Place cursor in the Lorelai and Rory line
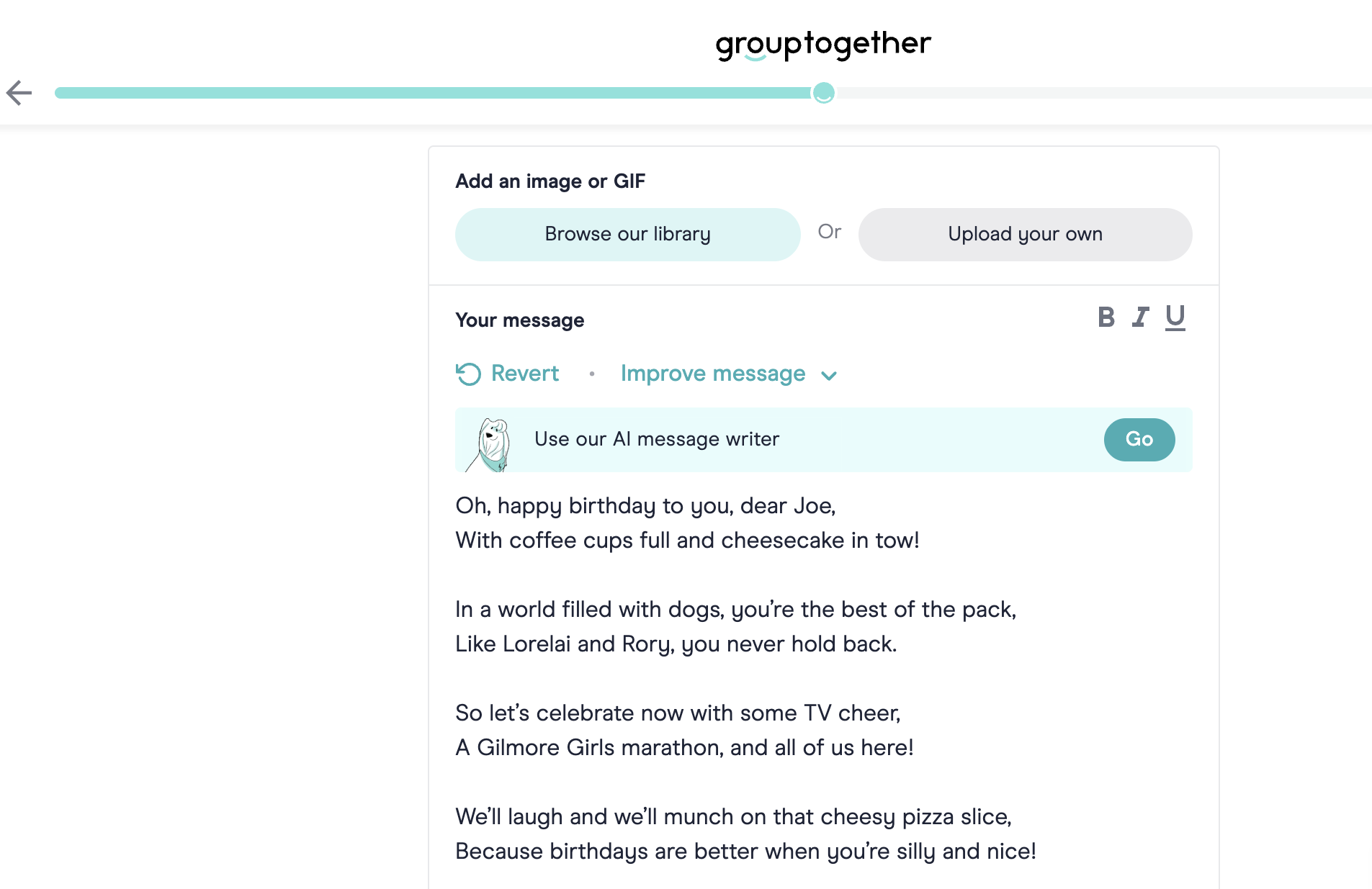The height and width of the screenshot is (889, 1372). [676, 644]
